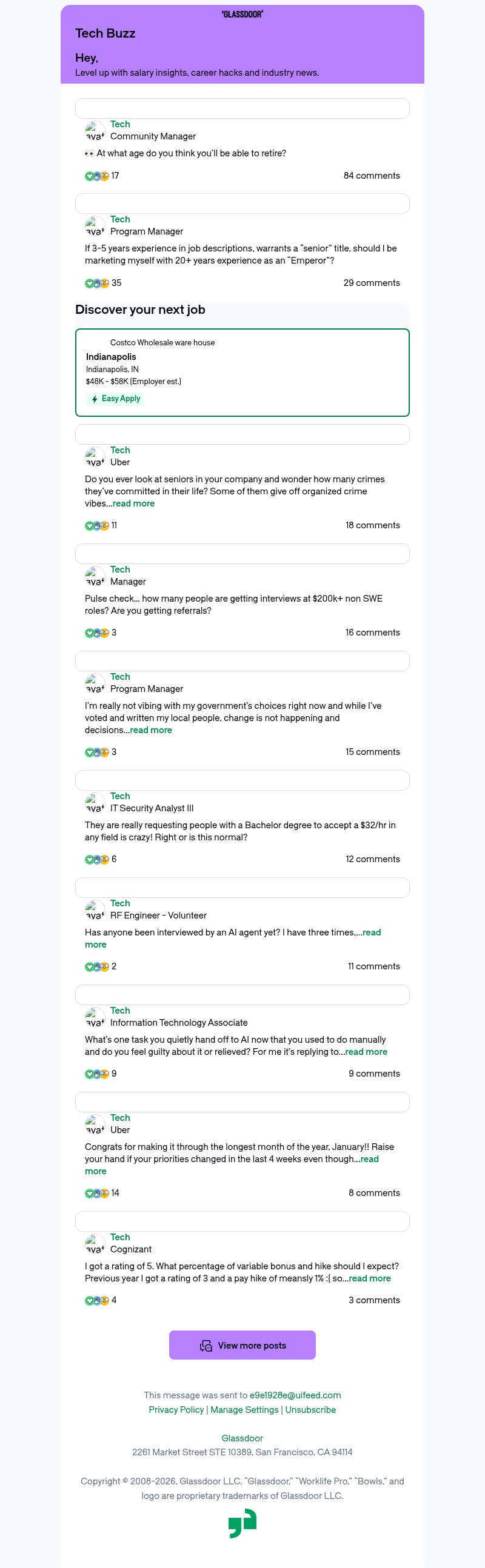
Task: Click the speech-bubble icon inside View more posts
Action: click(207, 1345)
